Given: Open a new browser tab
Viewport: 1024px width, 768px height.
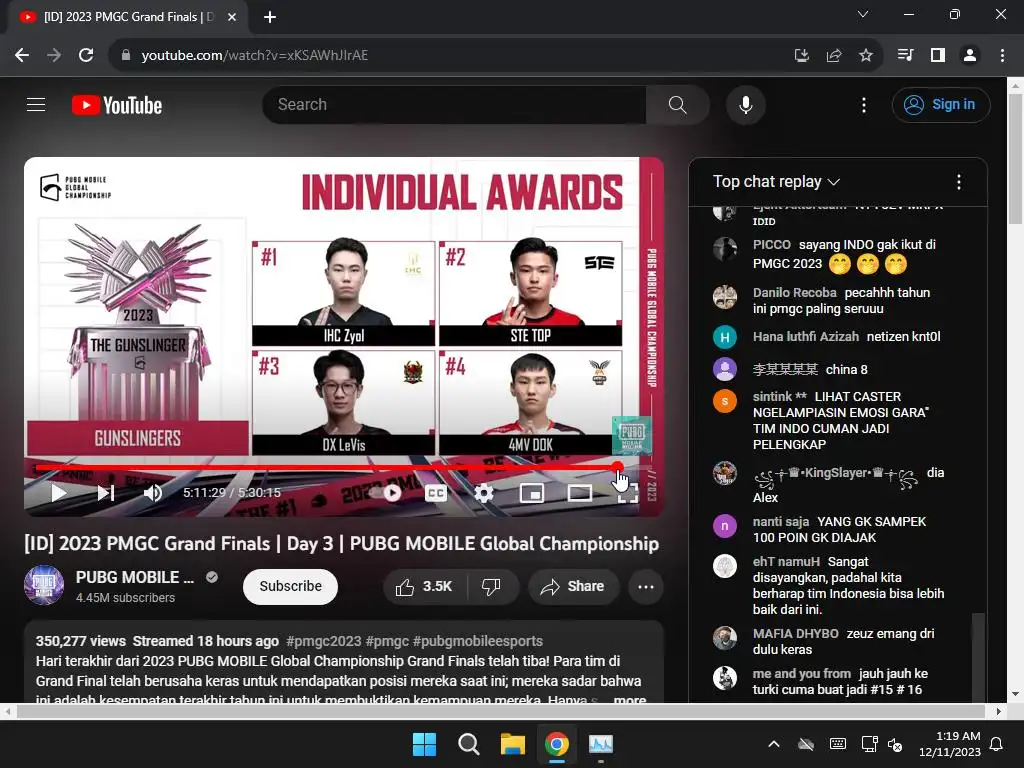Looking at the screenshot, I should [270, 17].
